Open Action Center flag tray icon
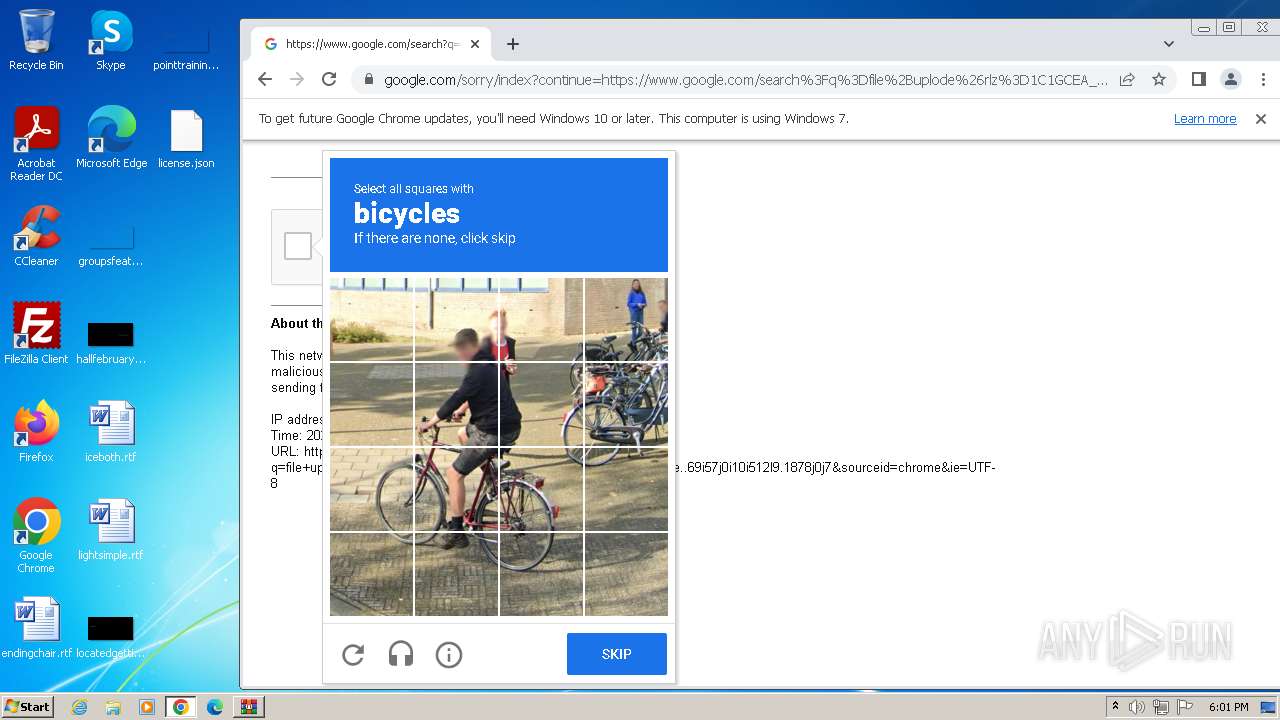 coord(1184,707)
